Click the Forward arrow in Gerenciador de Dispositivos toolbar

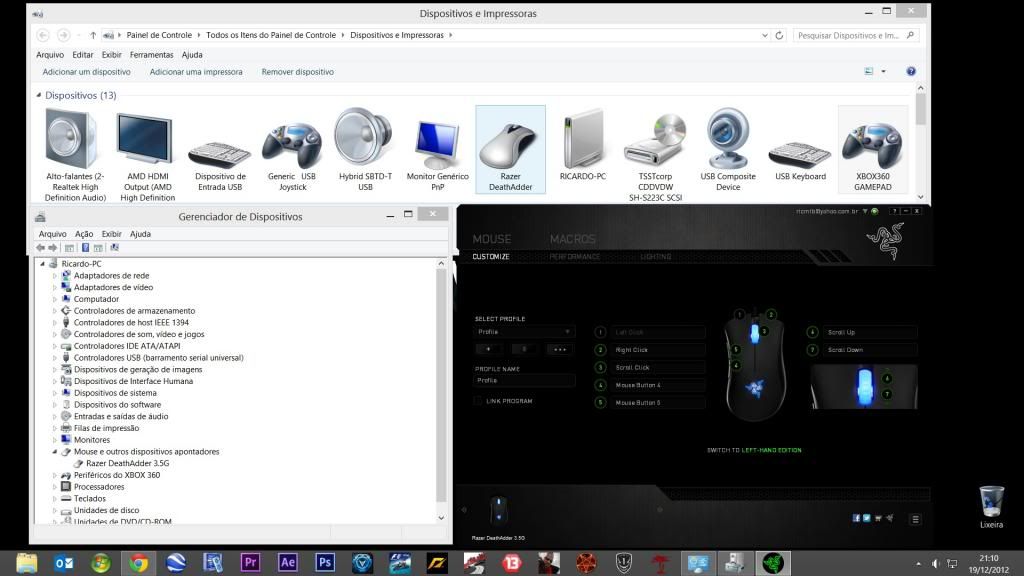click(53, 248)
